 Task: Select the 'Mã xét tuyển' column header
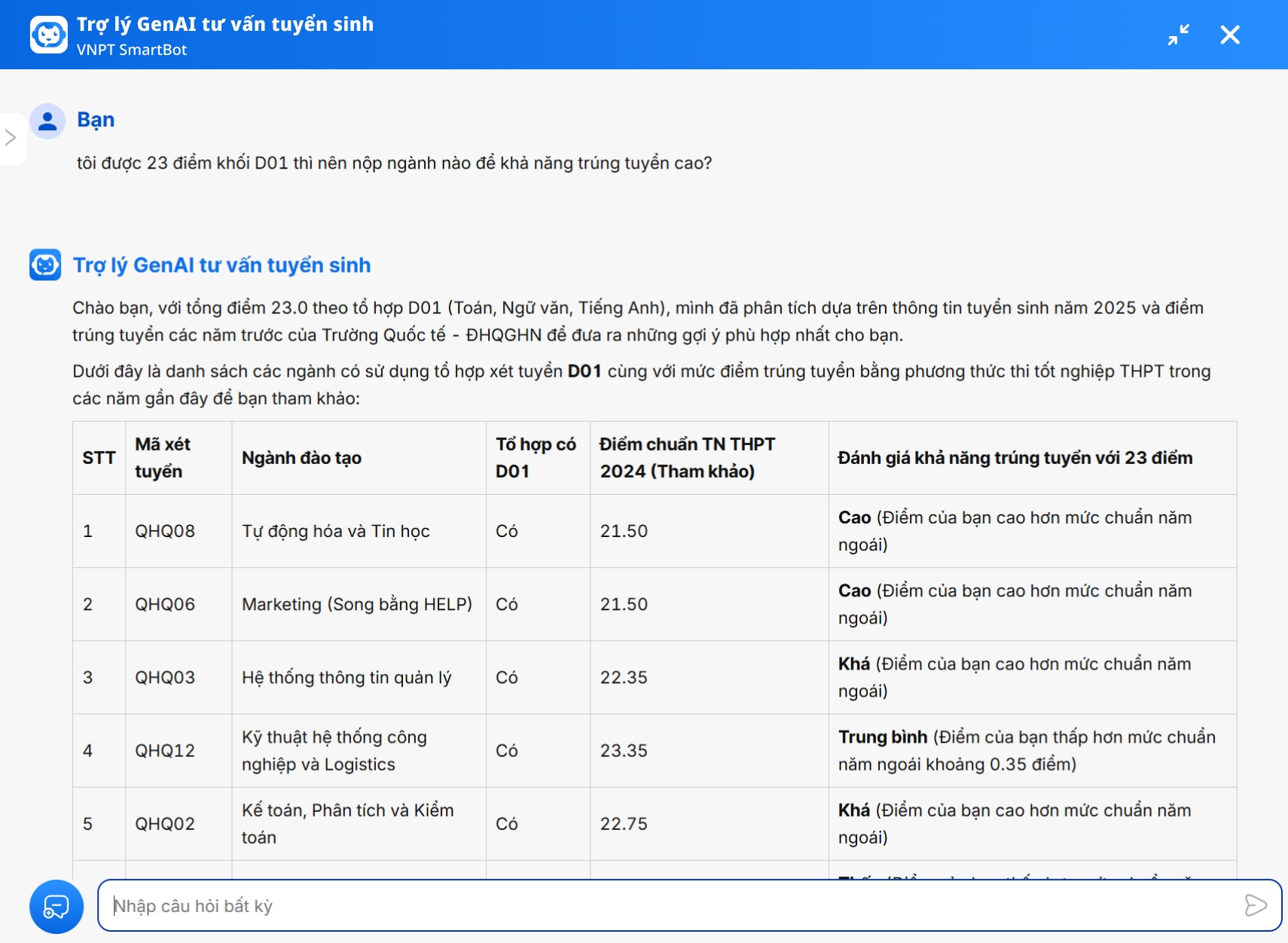(x=163, y=458)
